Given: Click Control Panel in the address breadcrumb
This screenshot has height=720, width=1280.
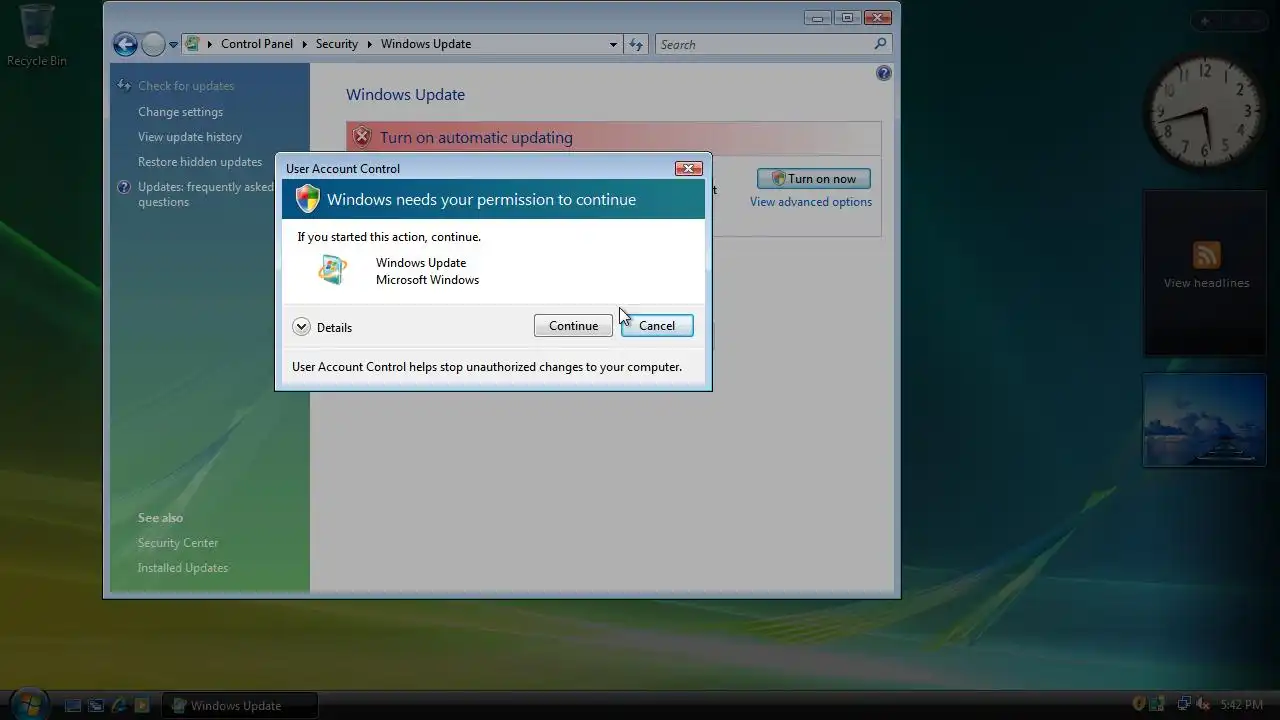Looking at the screenshot, I should 257,44.
